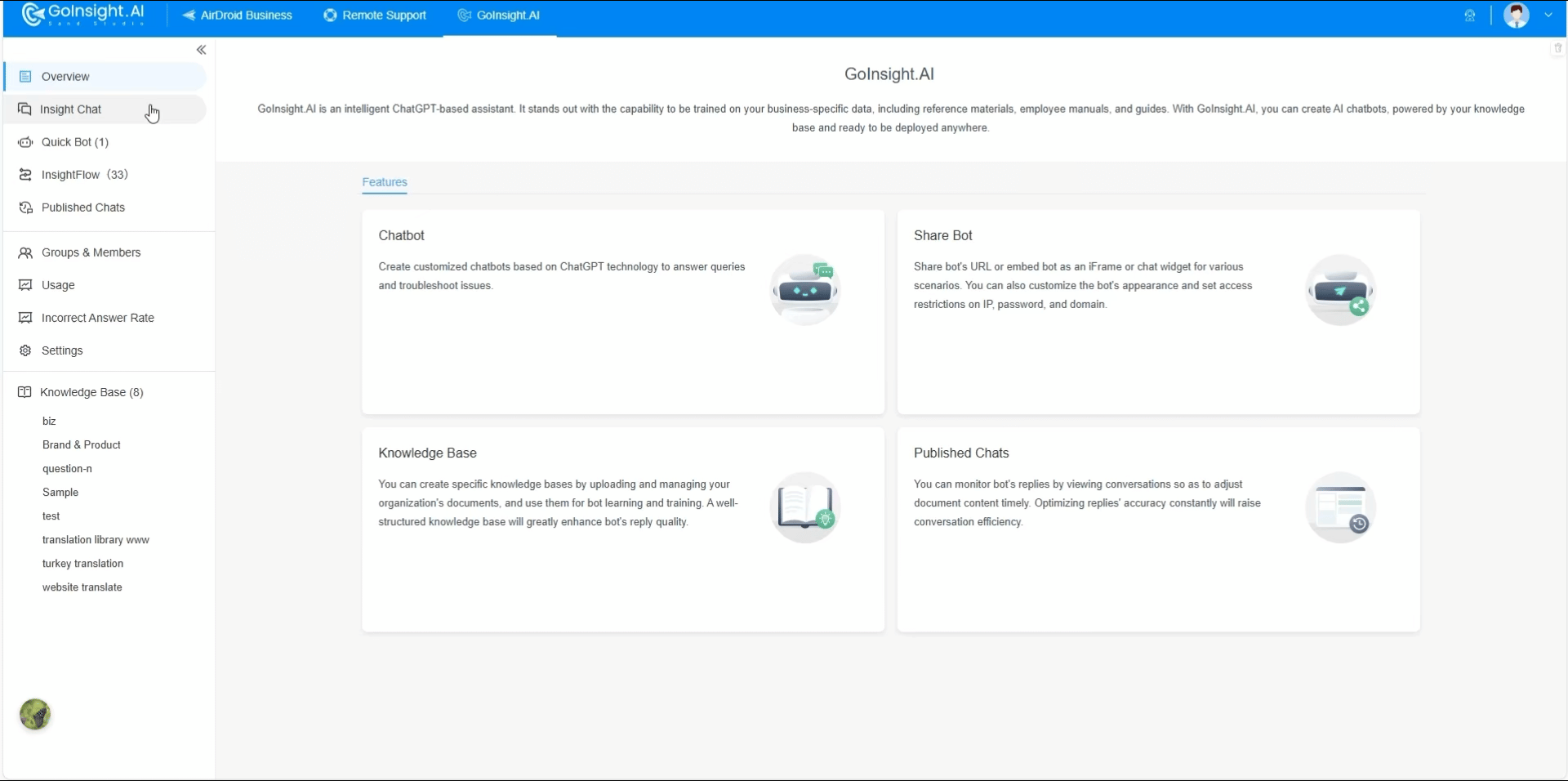Click the Usage chart icon
The width and height of the screenshot is (1568, 781).
(25, 285)
